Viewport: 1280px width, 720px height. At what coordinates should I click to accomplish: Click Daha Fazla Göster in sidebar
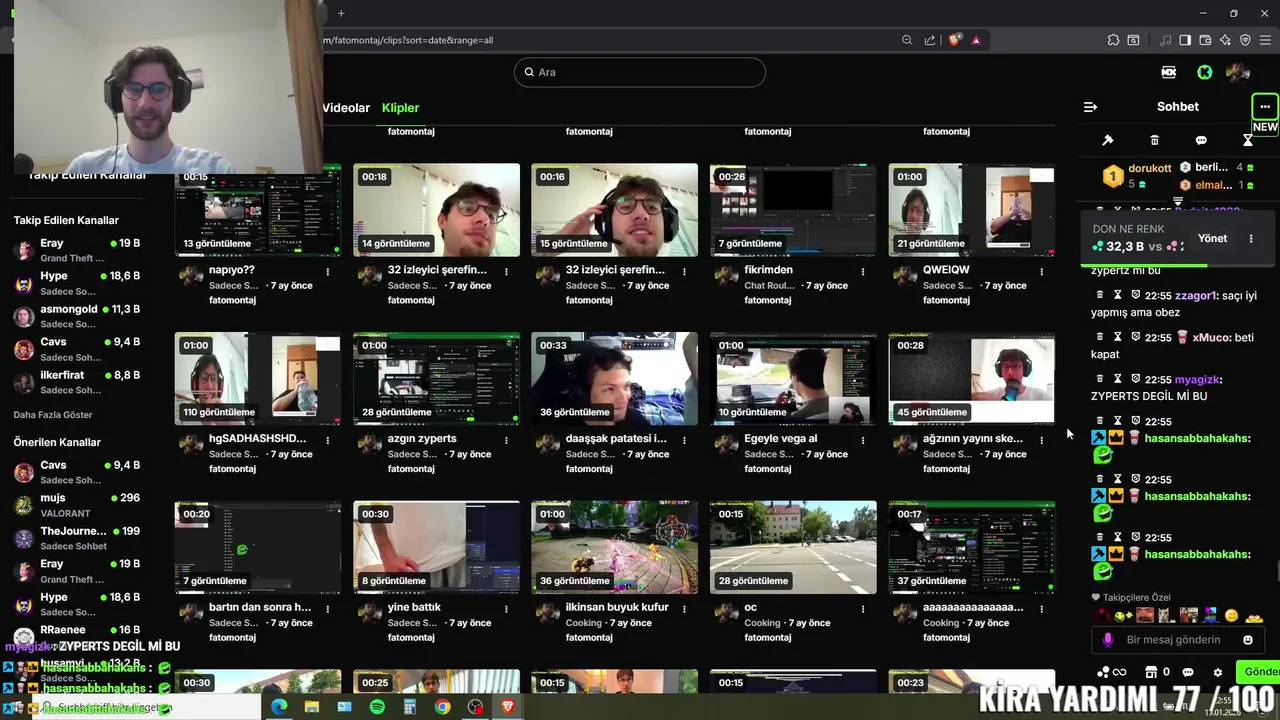click(53, 415)
